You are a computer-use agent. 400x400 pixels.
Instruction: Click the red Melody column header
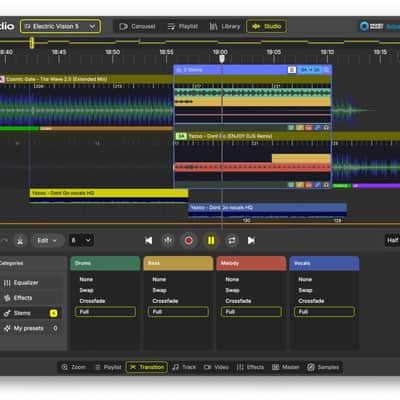click(x=251, y=263)
